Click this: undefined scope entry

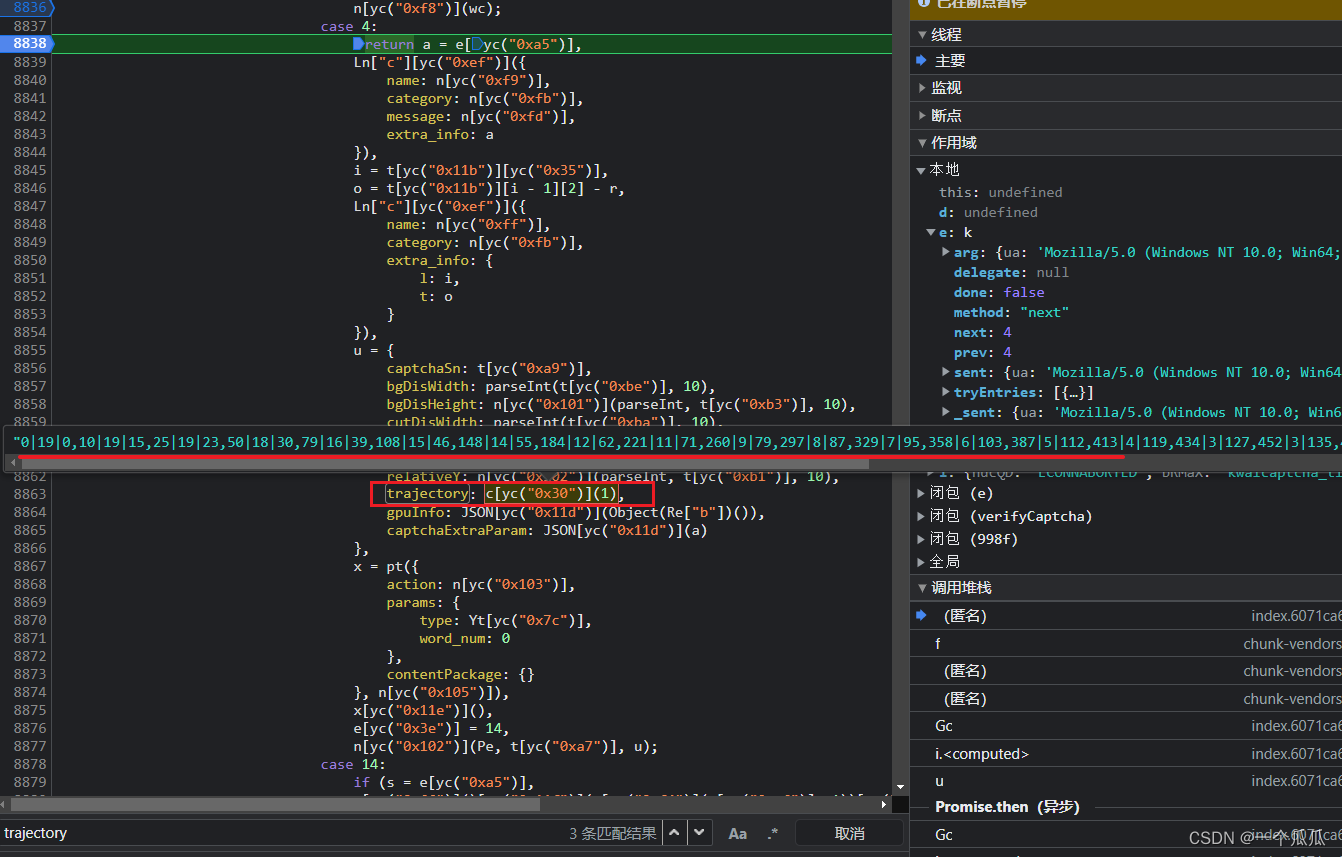[1000, 192]
